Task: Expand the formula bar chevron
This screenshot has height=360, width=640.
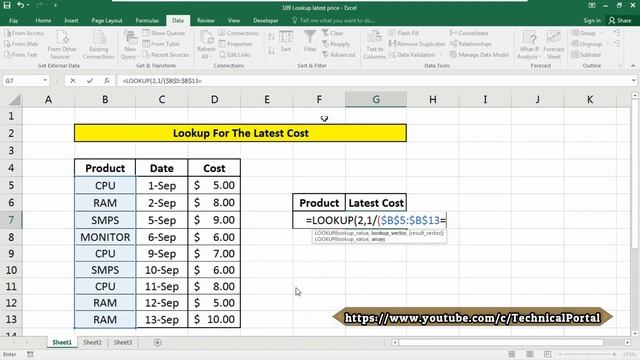Action: [x=633, y=80]
